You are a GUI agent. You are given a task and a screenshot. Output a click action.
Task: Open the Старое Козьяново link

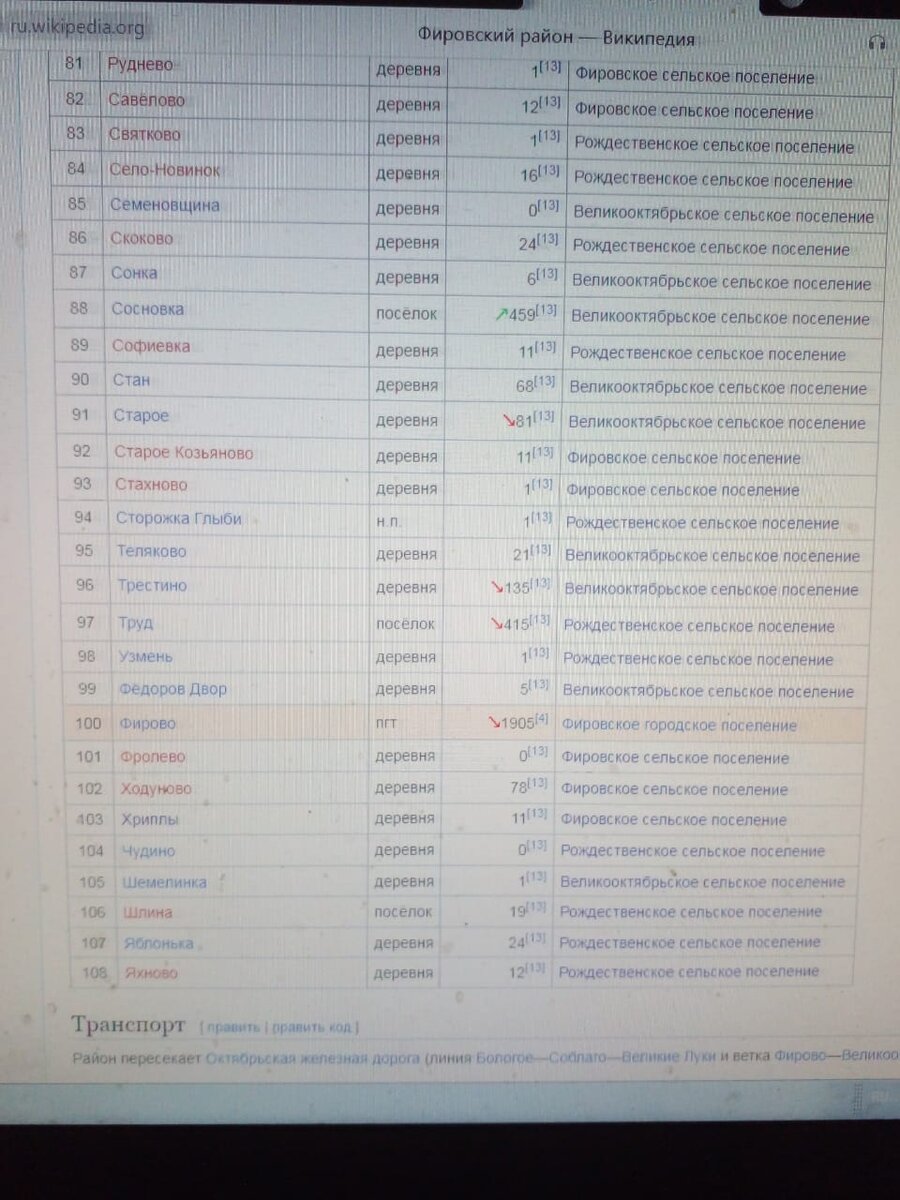click(x=184, y=452)
